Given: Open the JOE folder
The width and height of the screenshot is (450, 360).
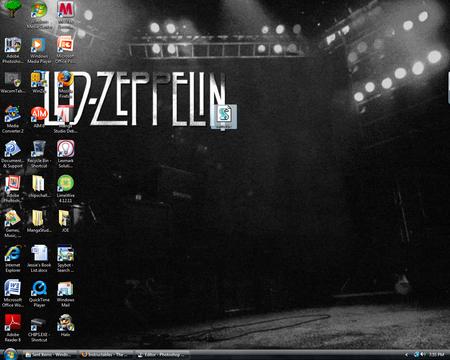Looking at the screenshot, I should pyautogui.click(x=65, y=221).
